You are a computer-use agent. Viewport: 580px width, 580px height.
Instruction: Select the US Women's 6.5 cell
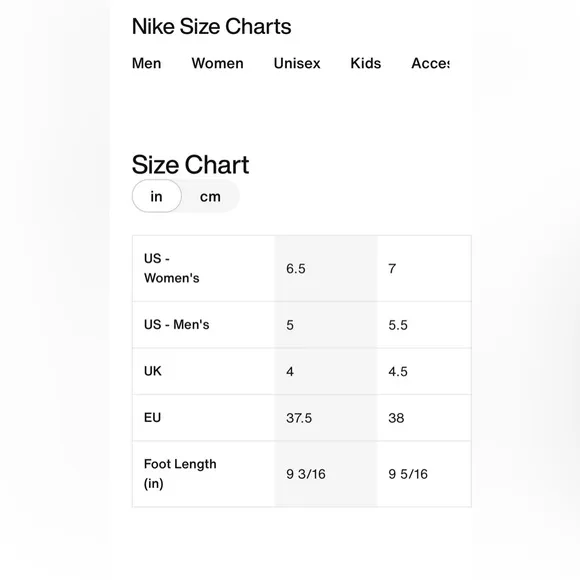[326, 269]
